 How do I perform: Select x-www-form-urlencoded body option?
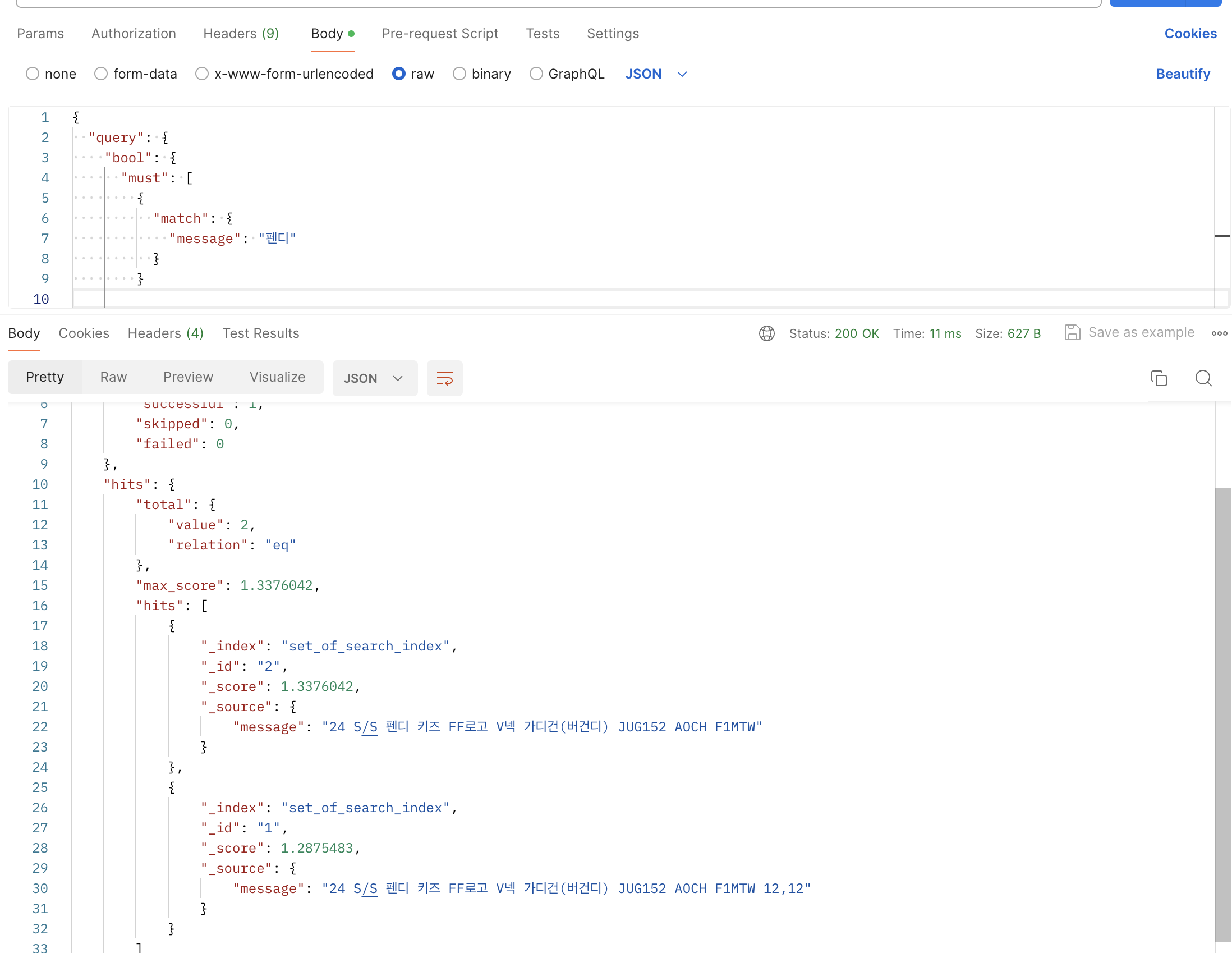click(202, 74)
